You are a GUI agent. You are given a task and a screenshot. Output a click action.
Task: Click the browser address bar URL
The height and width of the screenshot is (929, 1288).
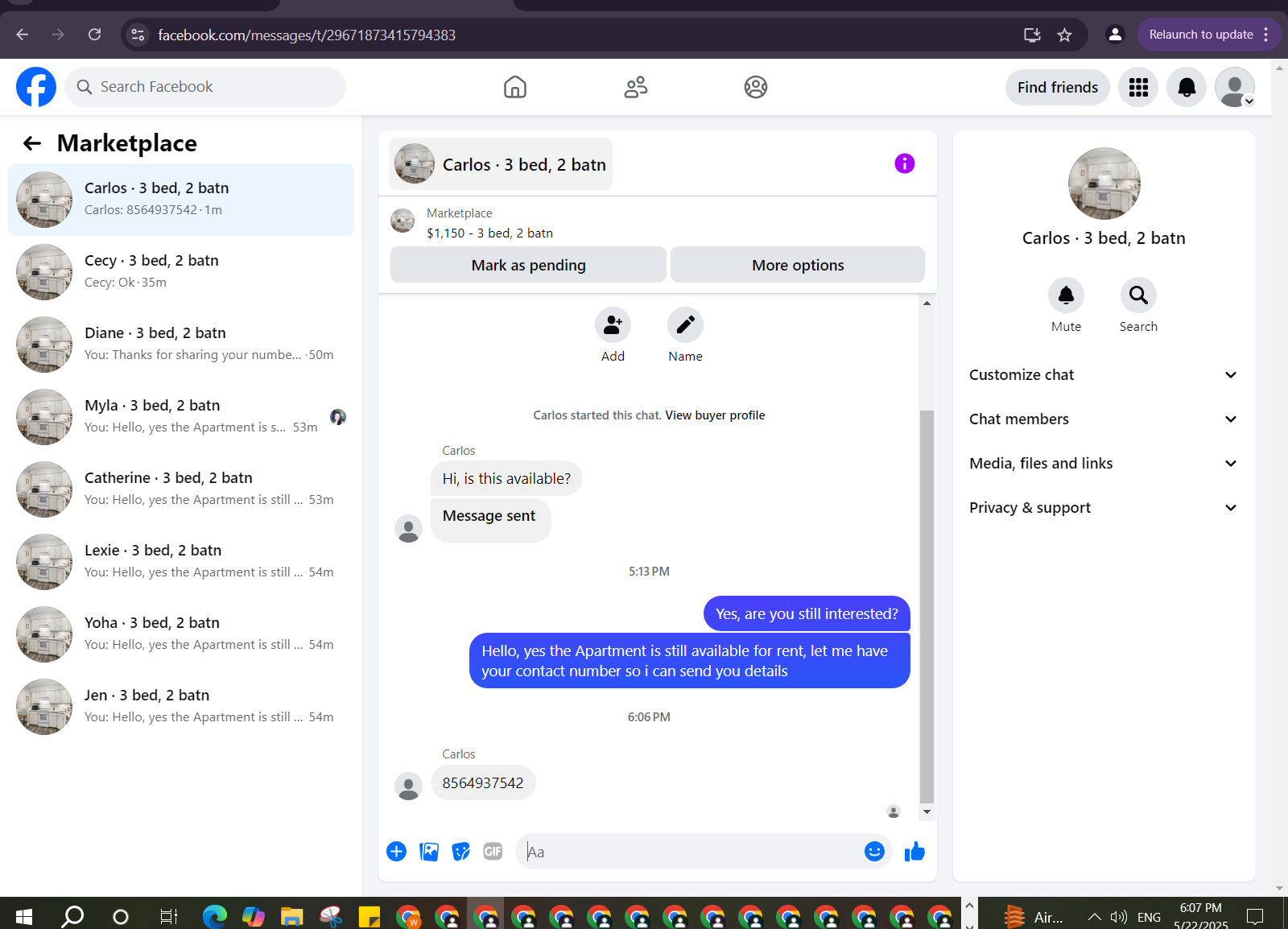point(307,35)
